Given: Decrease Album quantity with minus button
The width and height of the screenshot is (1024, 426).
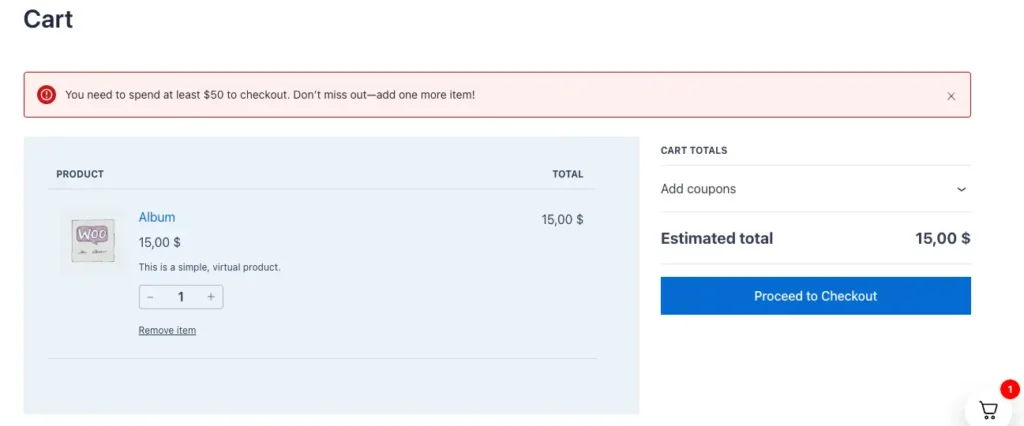Looking at the screenshot, I should click(151, 297).
